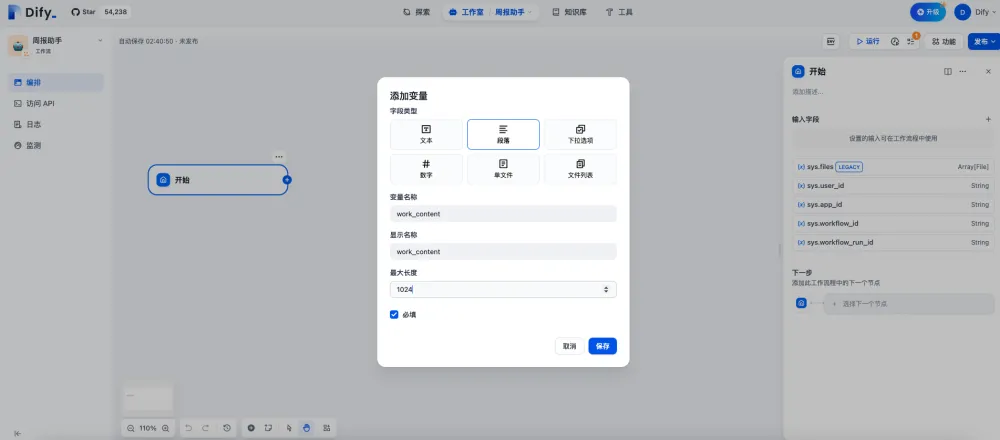Click the 开始 panel's blue node icon

pyautogui.click(x=798, y=71)
